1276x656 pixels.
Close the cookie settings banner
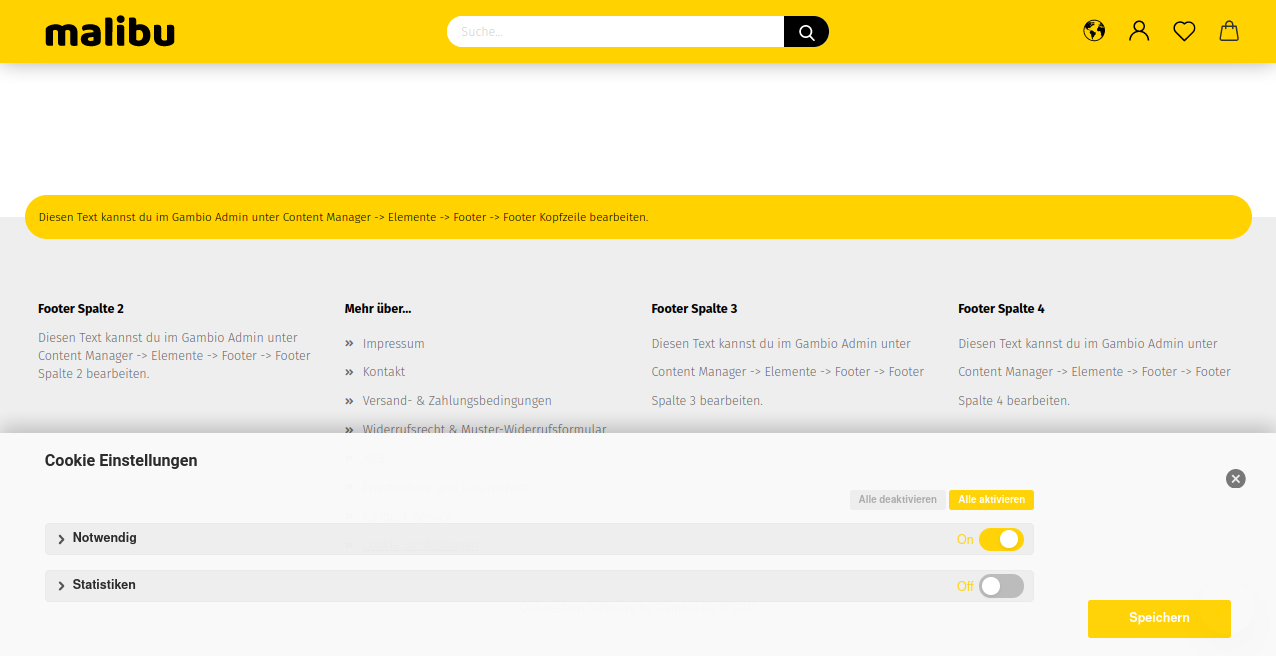(x=1236, y=479)
